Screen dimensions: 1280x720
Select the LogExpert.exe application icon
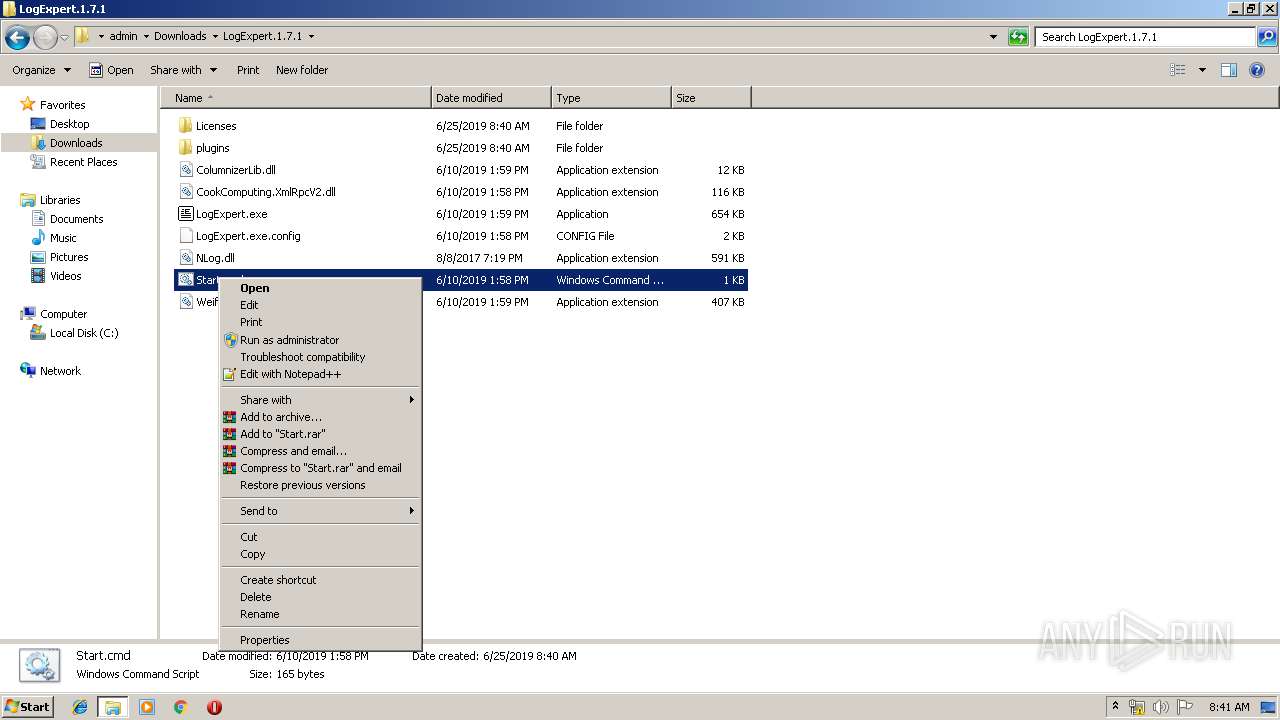click(185, 214)
